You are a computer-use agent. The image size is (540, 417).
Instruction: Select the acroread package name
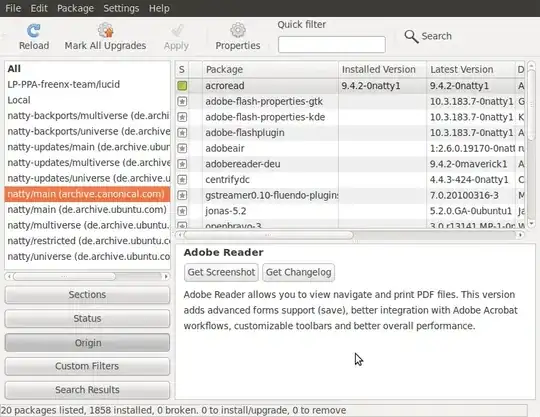[x=225, y=86]
